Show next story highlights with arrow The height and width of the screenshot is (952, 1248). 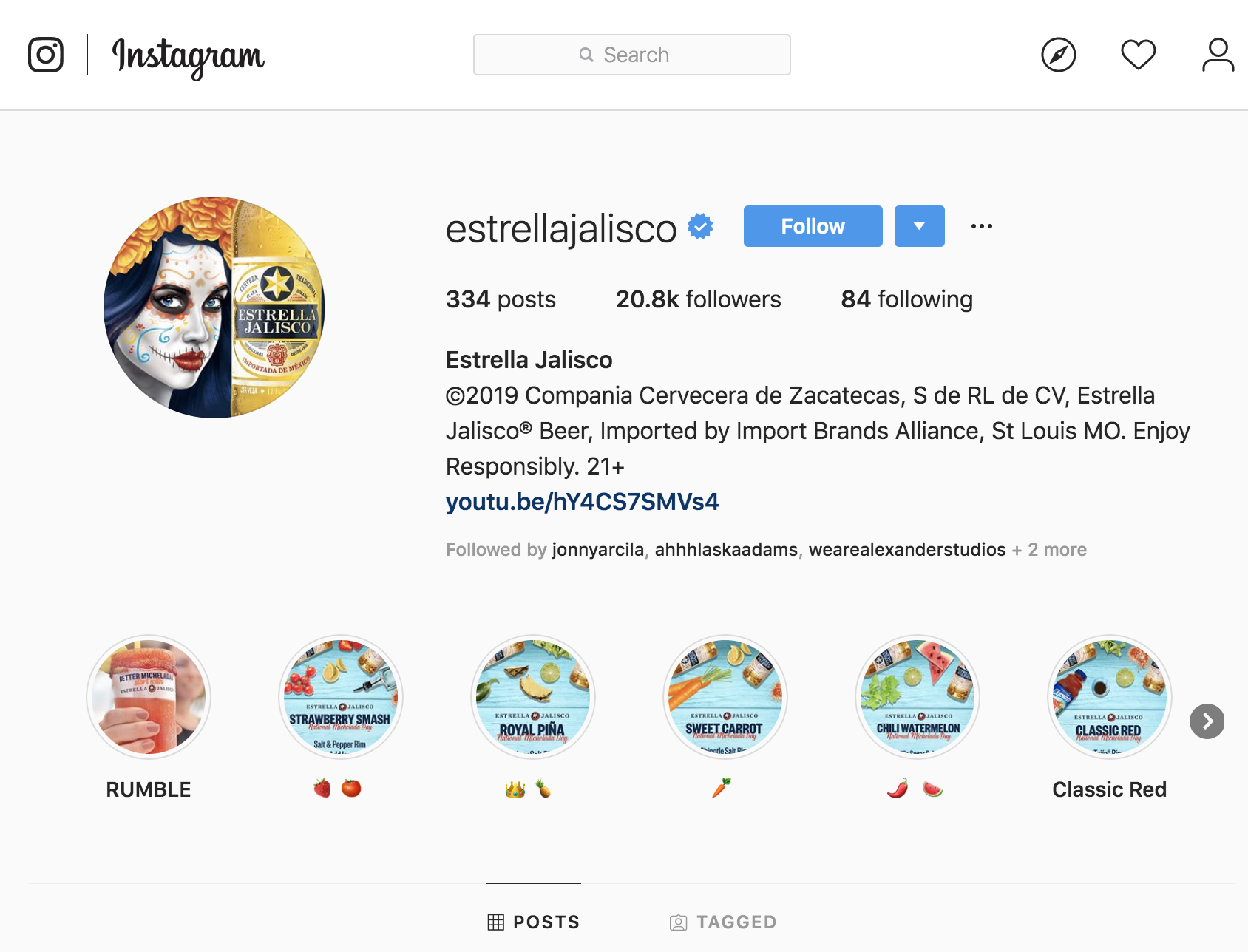(x=1207, y=721)
